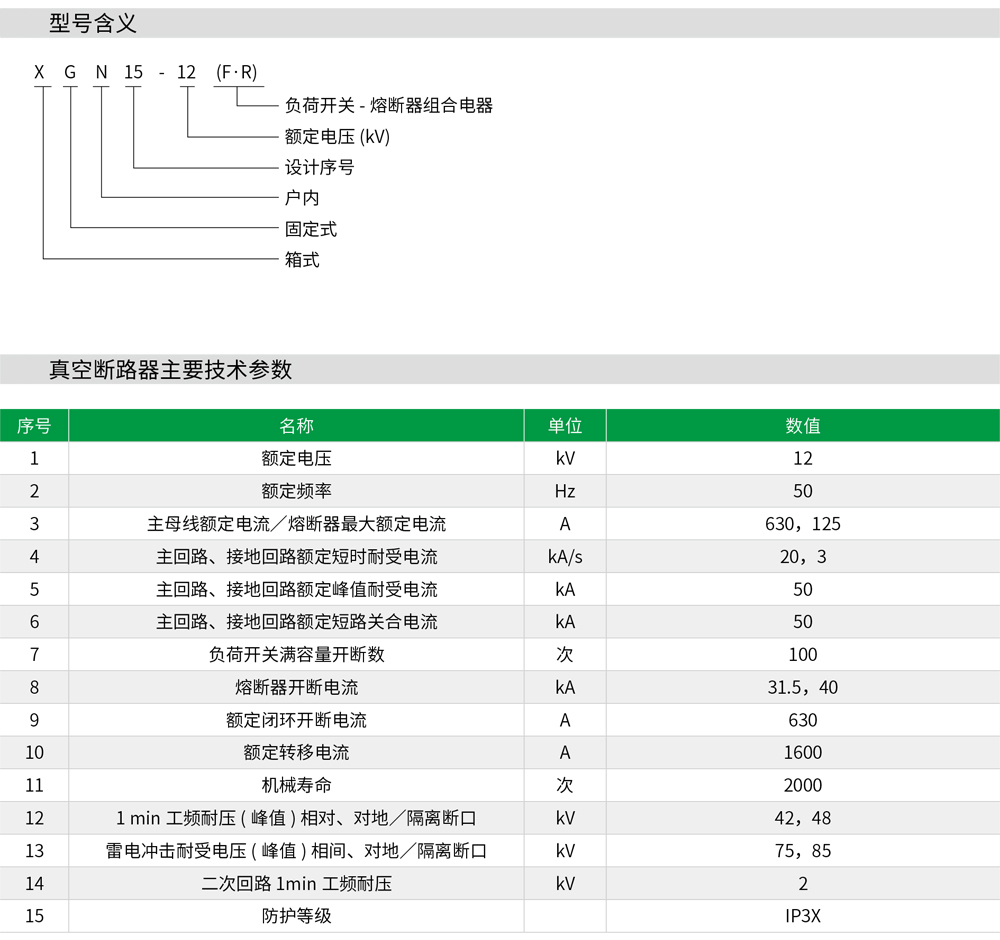Click the 箱式 label
Screen dimensions: 1000x940
(x=302, y=260)
